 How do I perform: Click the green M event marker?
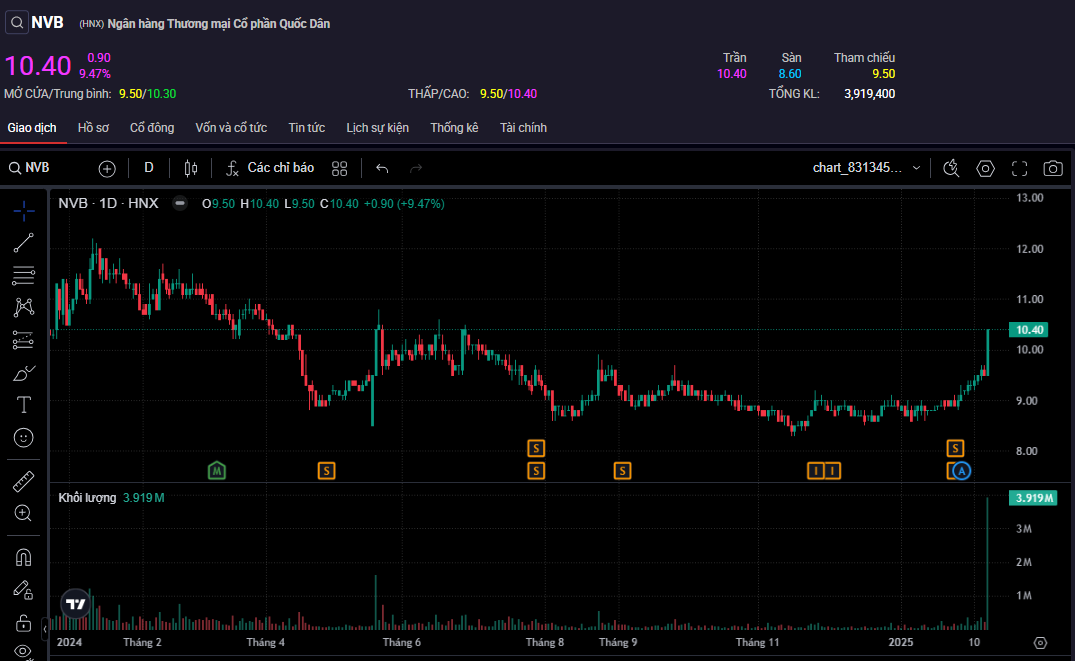(217, 470)
